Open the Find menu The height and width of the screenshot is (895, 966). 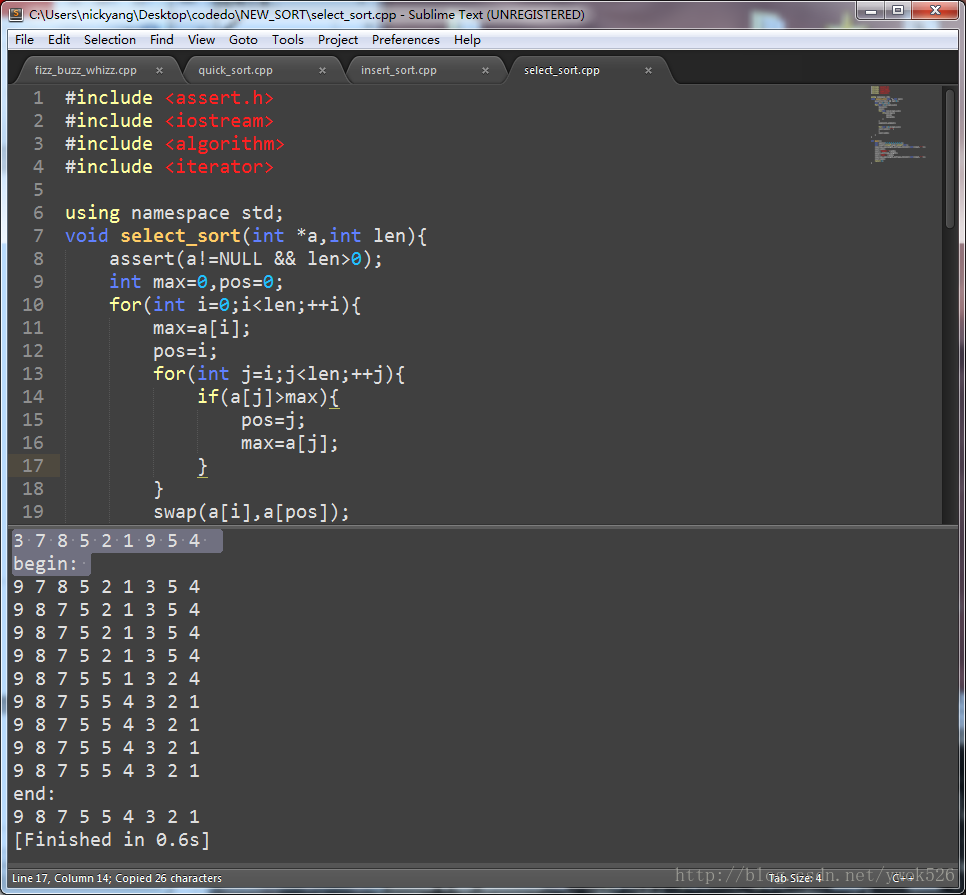[x=161, y=39]
